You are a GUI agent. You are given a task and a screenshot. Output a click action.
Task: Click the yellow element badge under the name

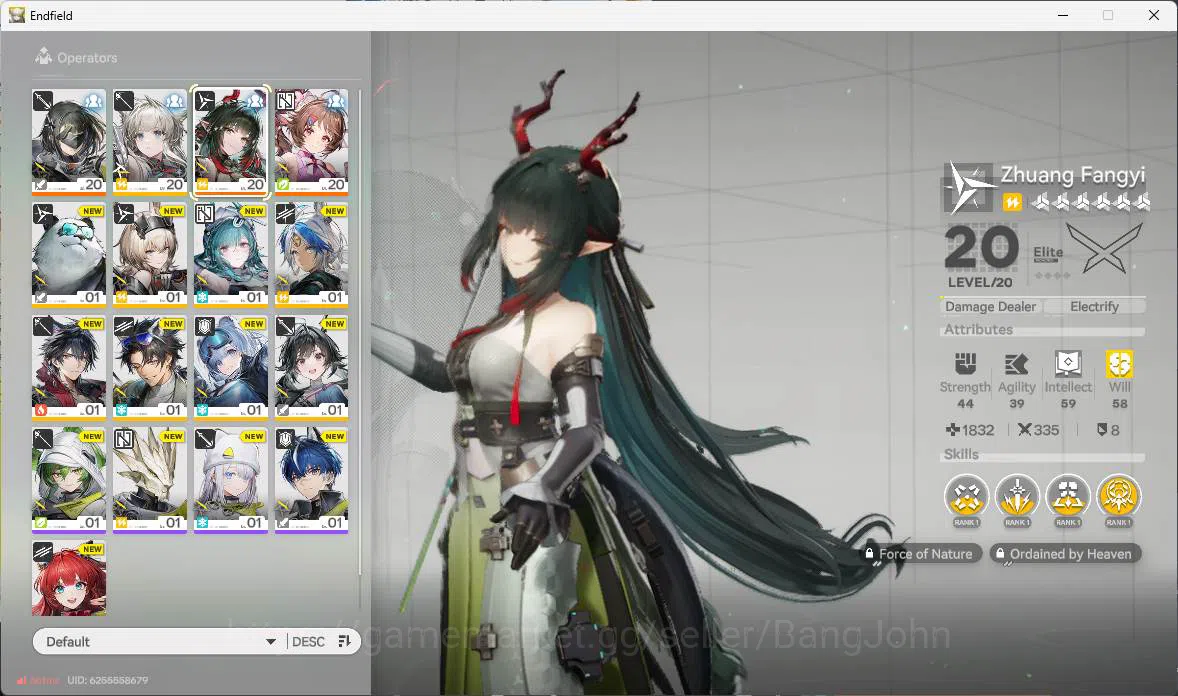tap(1012, 202)
